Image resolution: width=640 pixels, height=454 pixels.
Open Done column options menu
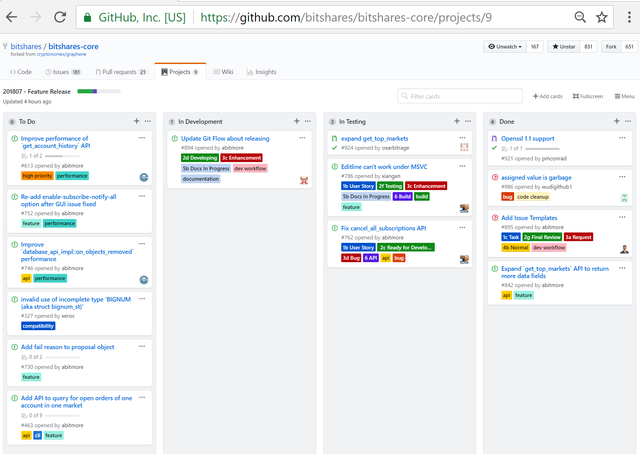[x=628, y=121]
